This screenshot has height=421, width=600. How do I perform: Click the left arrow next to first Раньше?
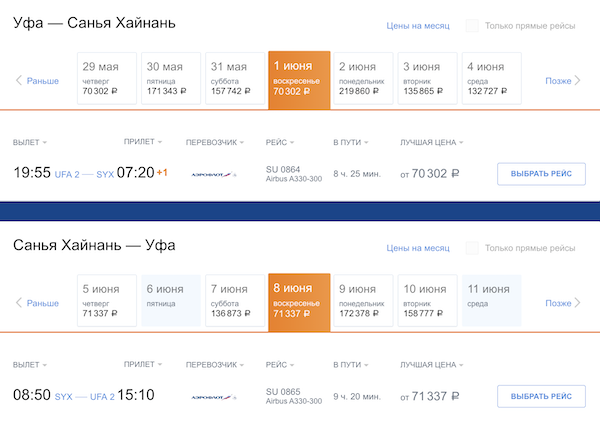pos(18,80)
